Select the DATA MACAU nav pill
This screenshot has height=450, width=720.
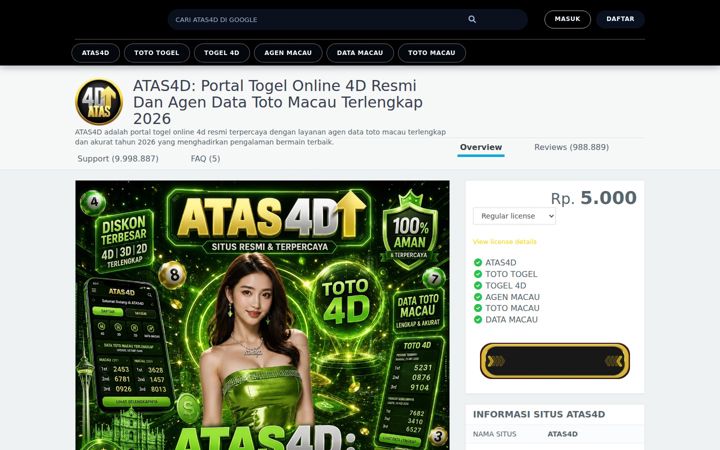pyautogui.click(x=360, y=53)
